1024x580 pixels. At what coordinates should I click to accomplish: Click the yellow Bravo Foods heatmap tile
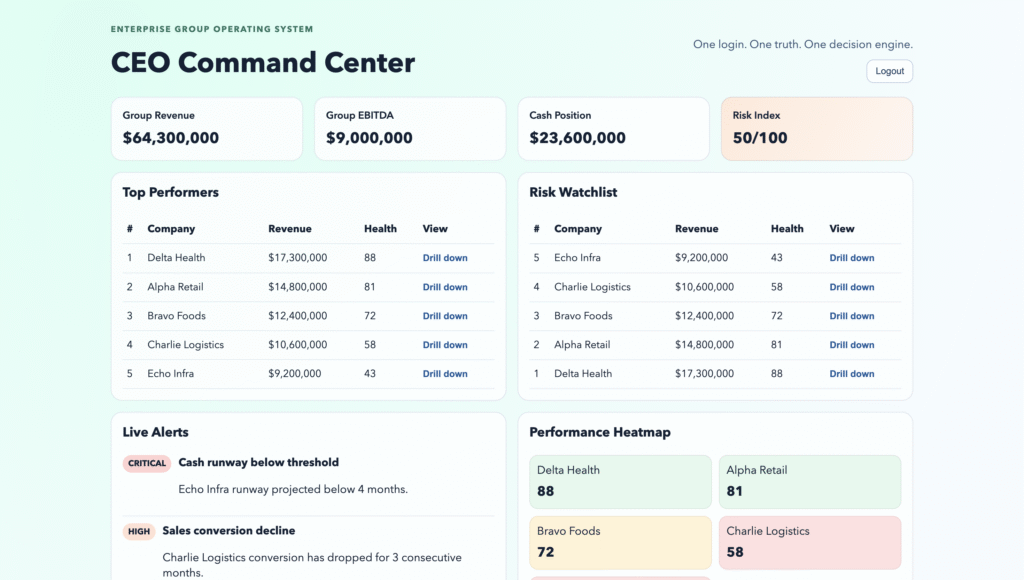pos(619,543)
